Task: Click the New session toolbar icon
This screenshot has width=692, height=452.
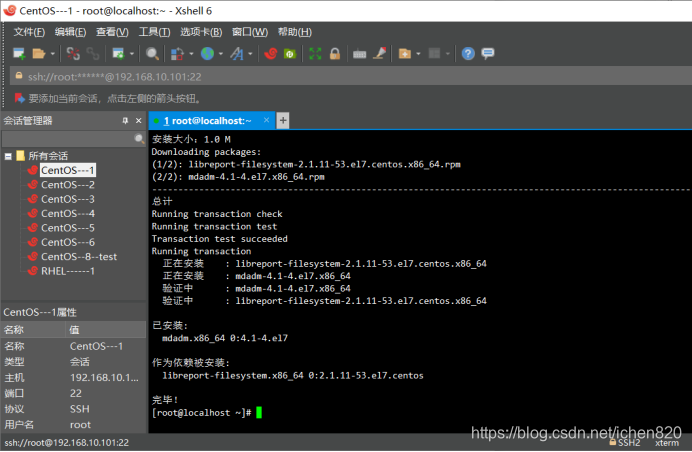Action: [x=19, y=54]
